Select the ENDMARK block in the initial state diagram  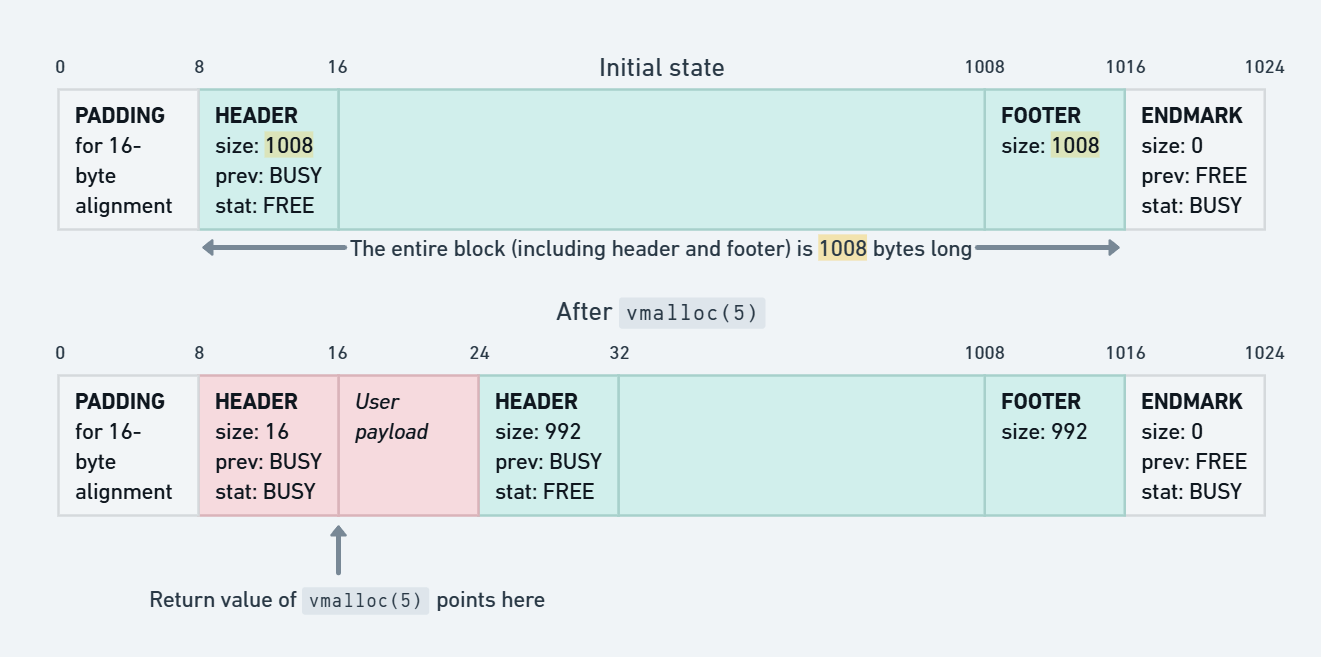[x=1194, y=160]
